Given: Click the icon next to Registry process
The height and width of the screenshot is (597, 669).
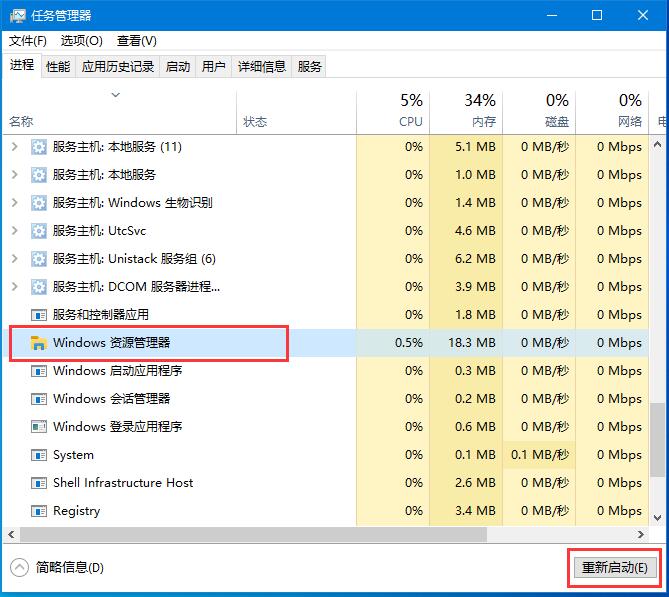Looking at the screenshot, I should (39, 511).
